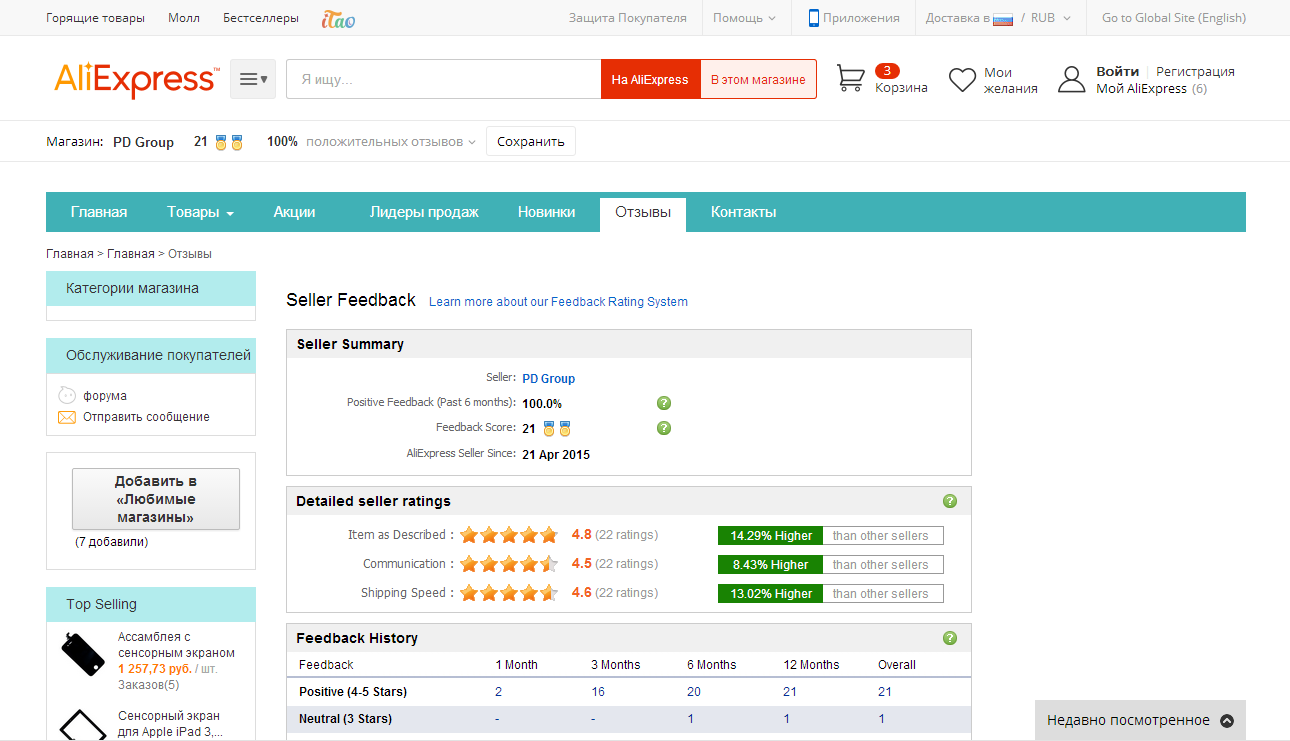The width and height of the screenshot is (1290, 741).
Task: Click the forum face icon
Action: [67, 395]
